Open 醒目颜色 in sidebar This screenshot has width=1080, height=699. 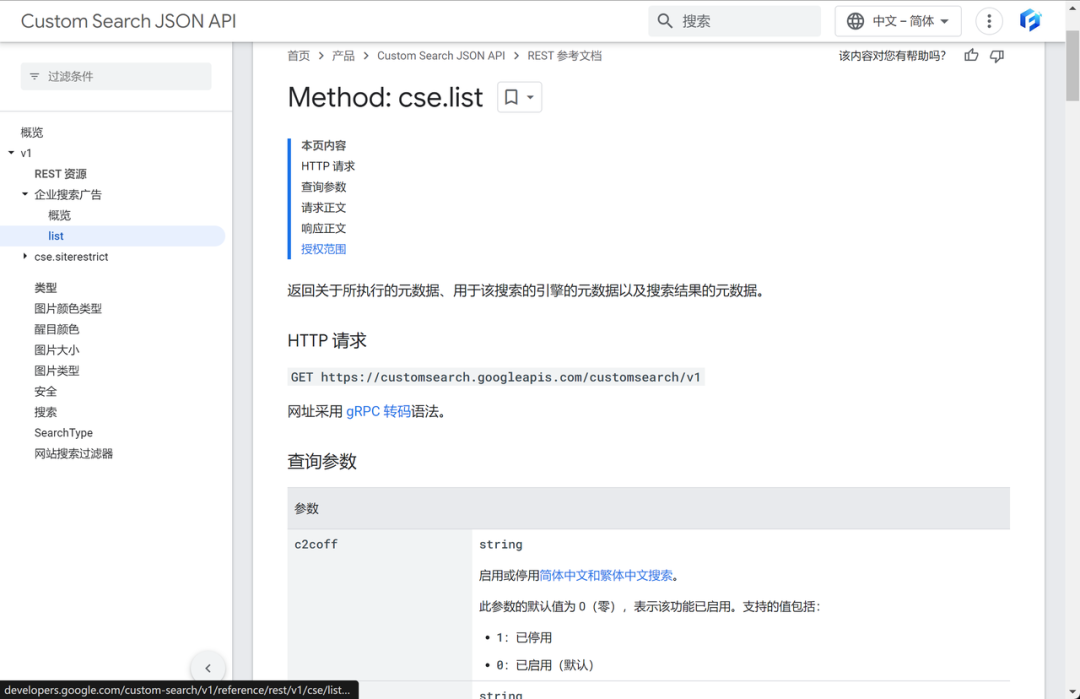point(56,329)
